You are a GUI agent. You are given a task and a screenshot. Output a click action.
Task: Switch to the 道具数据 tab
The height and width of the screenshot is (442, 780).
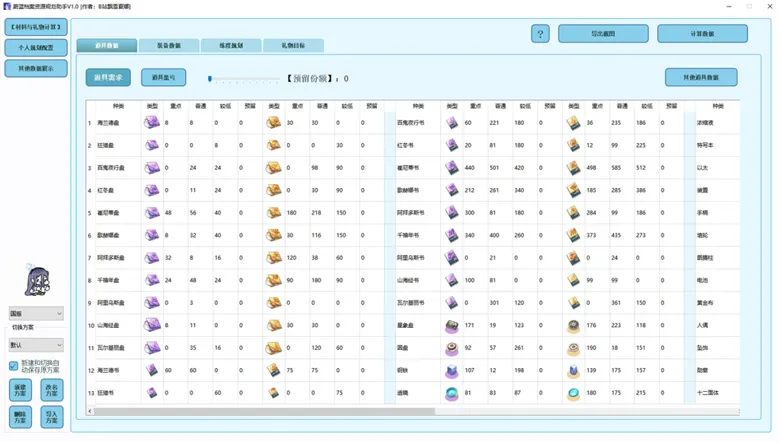click(107, 45)
